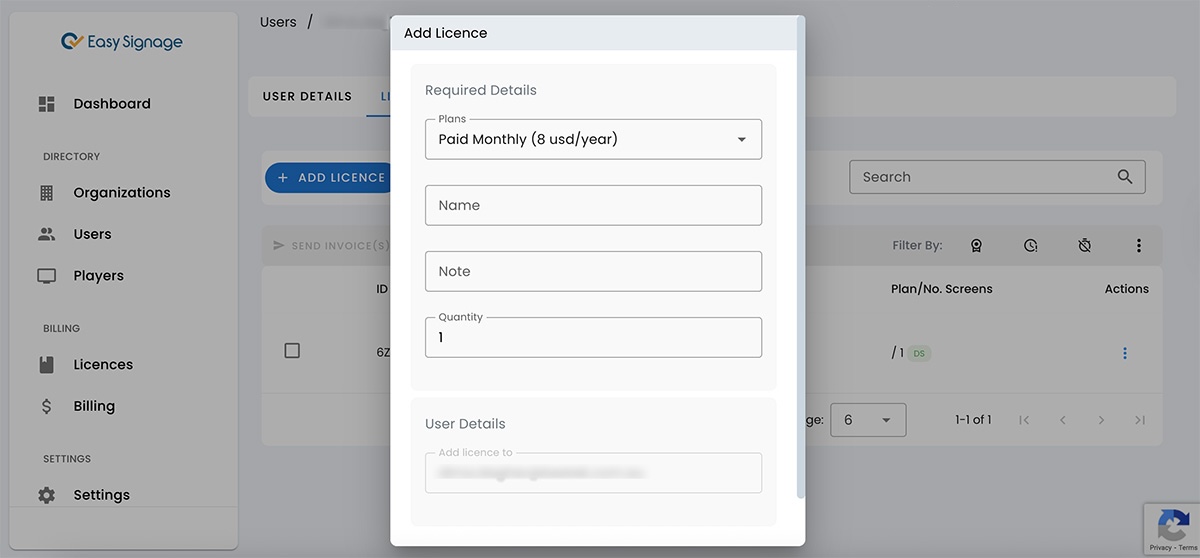This screenshot has height=558, width=1200.
Task: Go to previous page
Action: point(1063,420)
